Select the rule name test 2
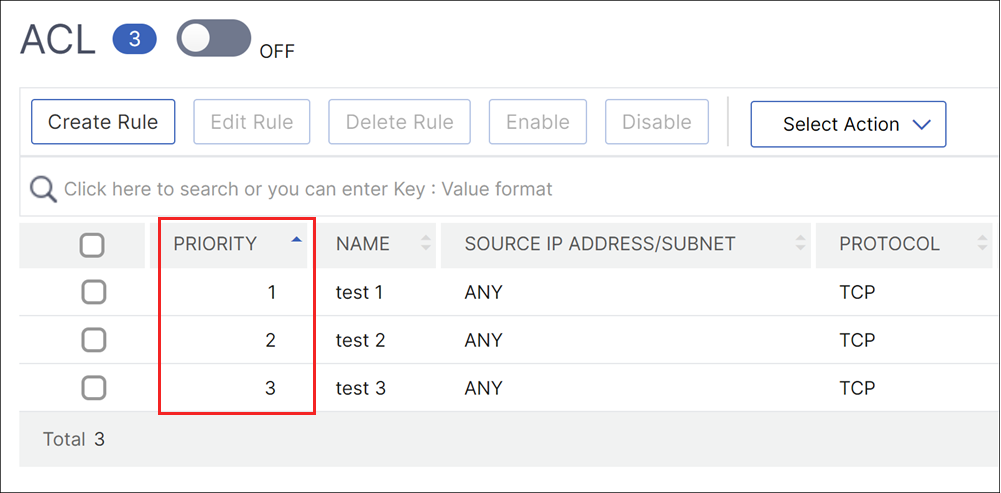The height and width of the screenshot is (493, 1001). pos(360,340)
